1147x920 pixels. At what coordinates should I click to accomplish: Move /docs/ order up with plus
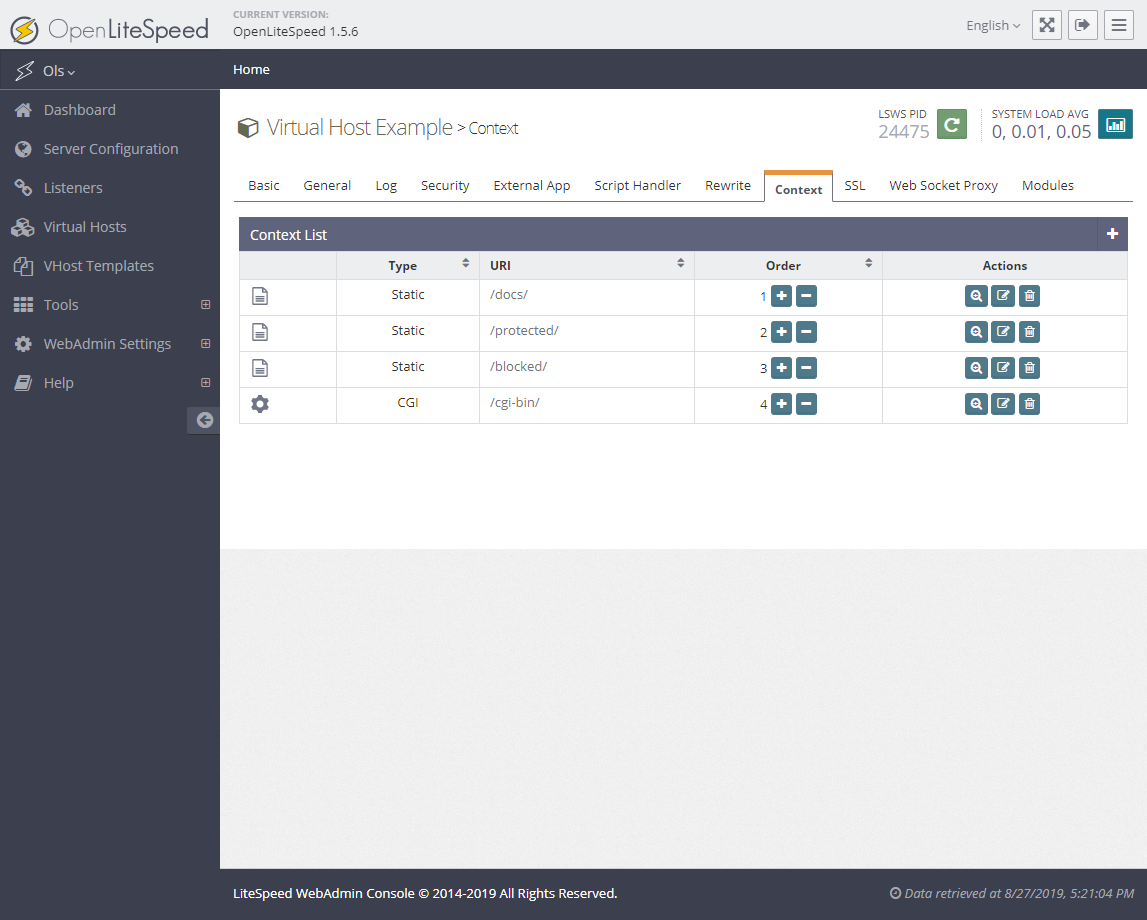pos(781,296)
